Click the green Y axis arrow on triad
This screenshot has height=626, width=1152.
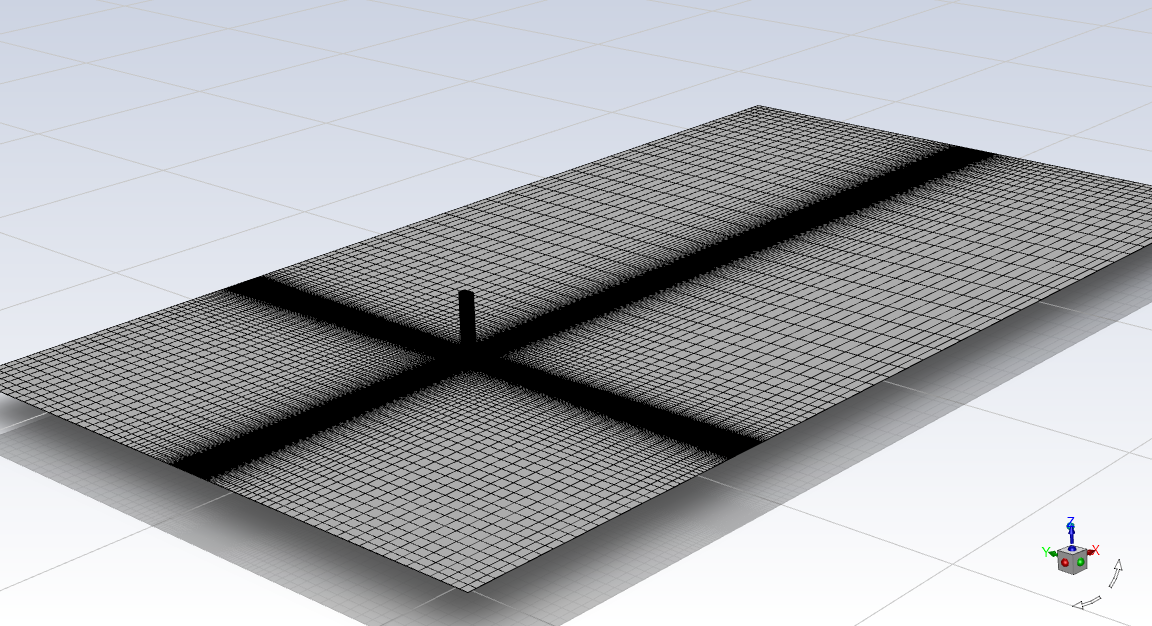click(x=1053, y=553)
